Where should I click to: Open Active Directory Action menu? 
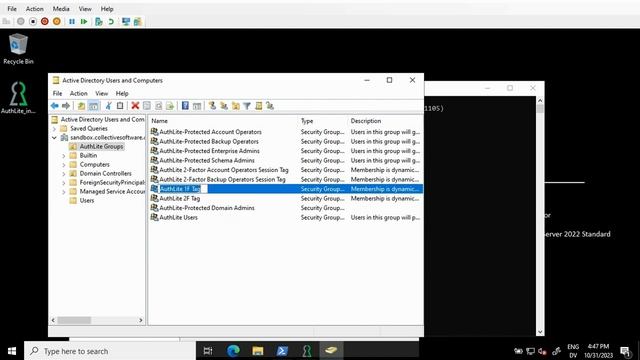pyautogui.click(x=78, y=93)
